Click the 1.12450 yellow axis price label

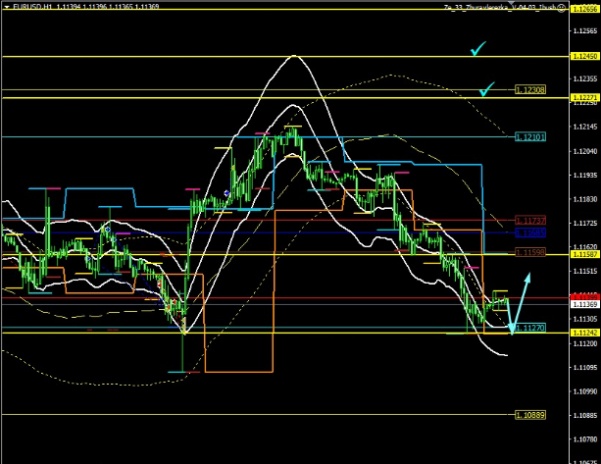pyautogui.click(x=584, y=57)
